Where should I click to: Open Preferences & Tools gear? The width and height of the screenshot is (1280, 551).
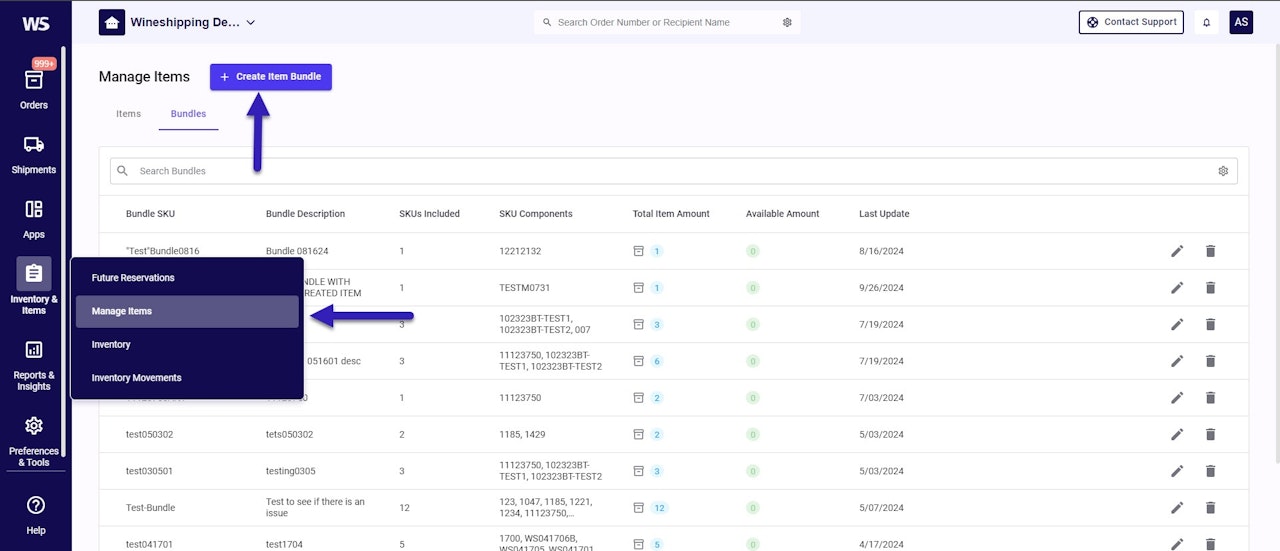coord(33,441)
